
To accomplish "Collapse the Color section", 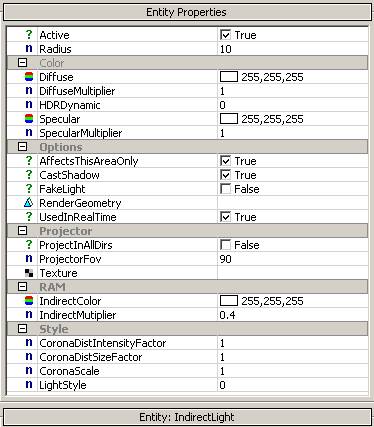I will click(x=22, y=63).
